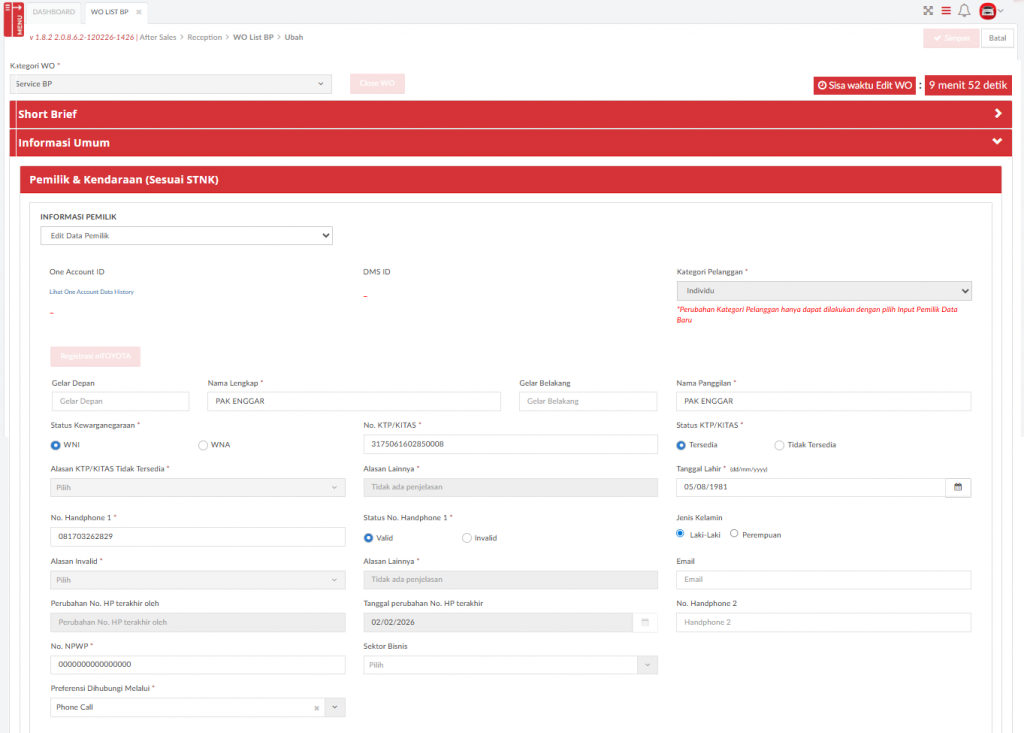The height and width of the screenshot is (733, 1024).
Task: Choose Tidak Tersedia for KTP/KITAS status
Action: (x=780, y=445)
